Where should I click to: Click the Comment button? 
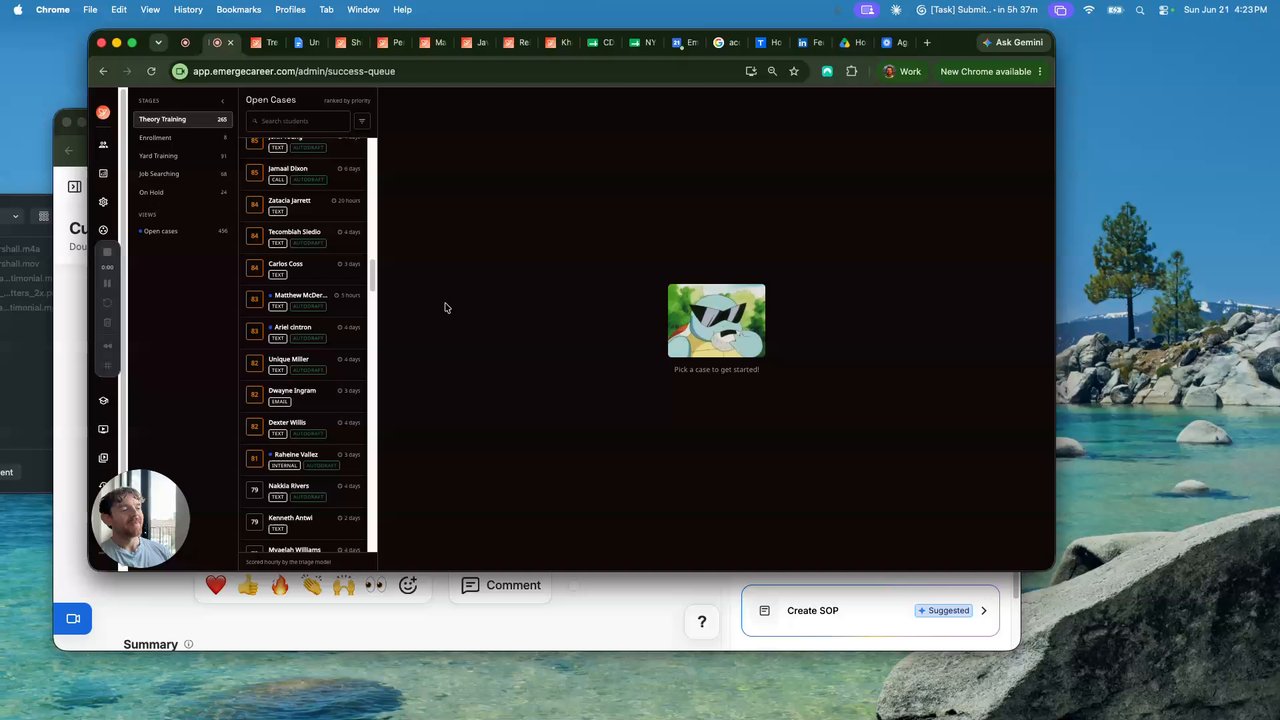(502, 586)
